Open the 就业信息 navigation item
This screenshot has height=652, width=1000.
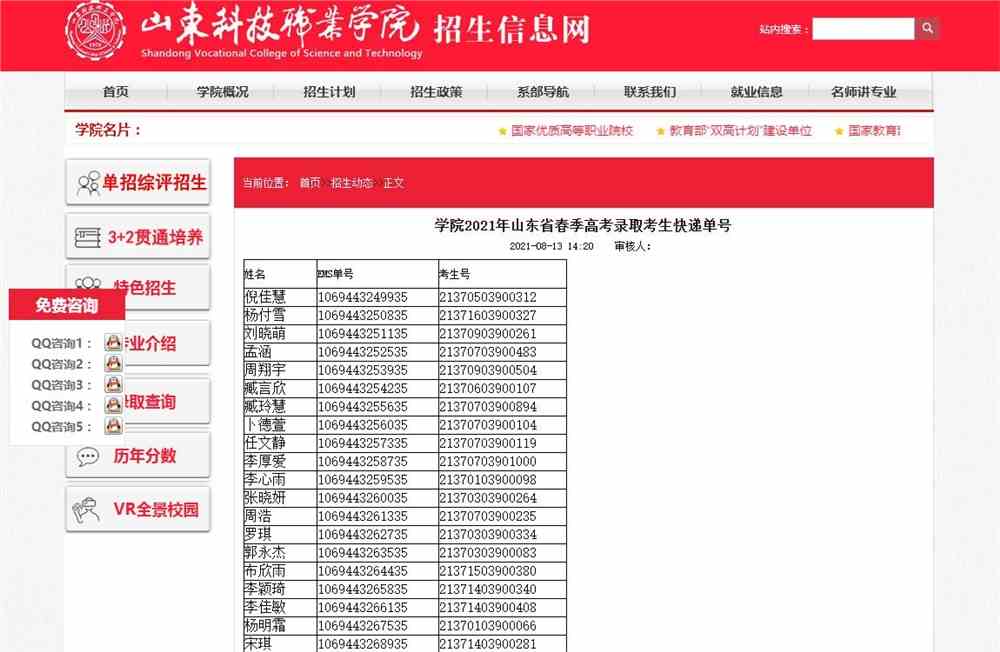tap(756, 92)
